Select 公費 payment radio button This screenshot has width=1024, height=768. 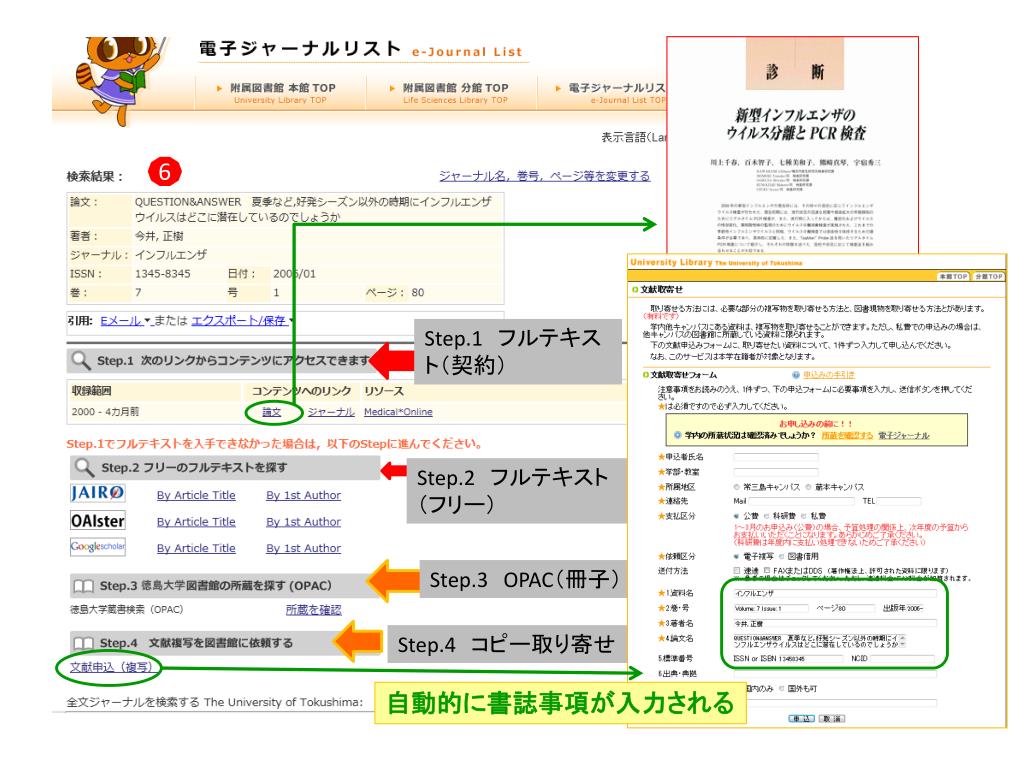pos(737,516)
